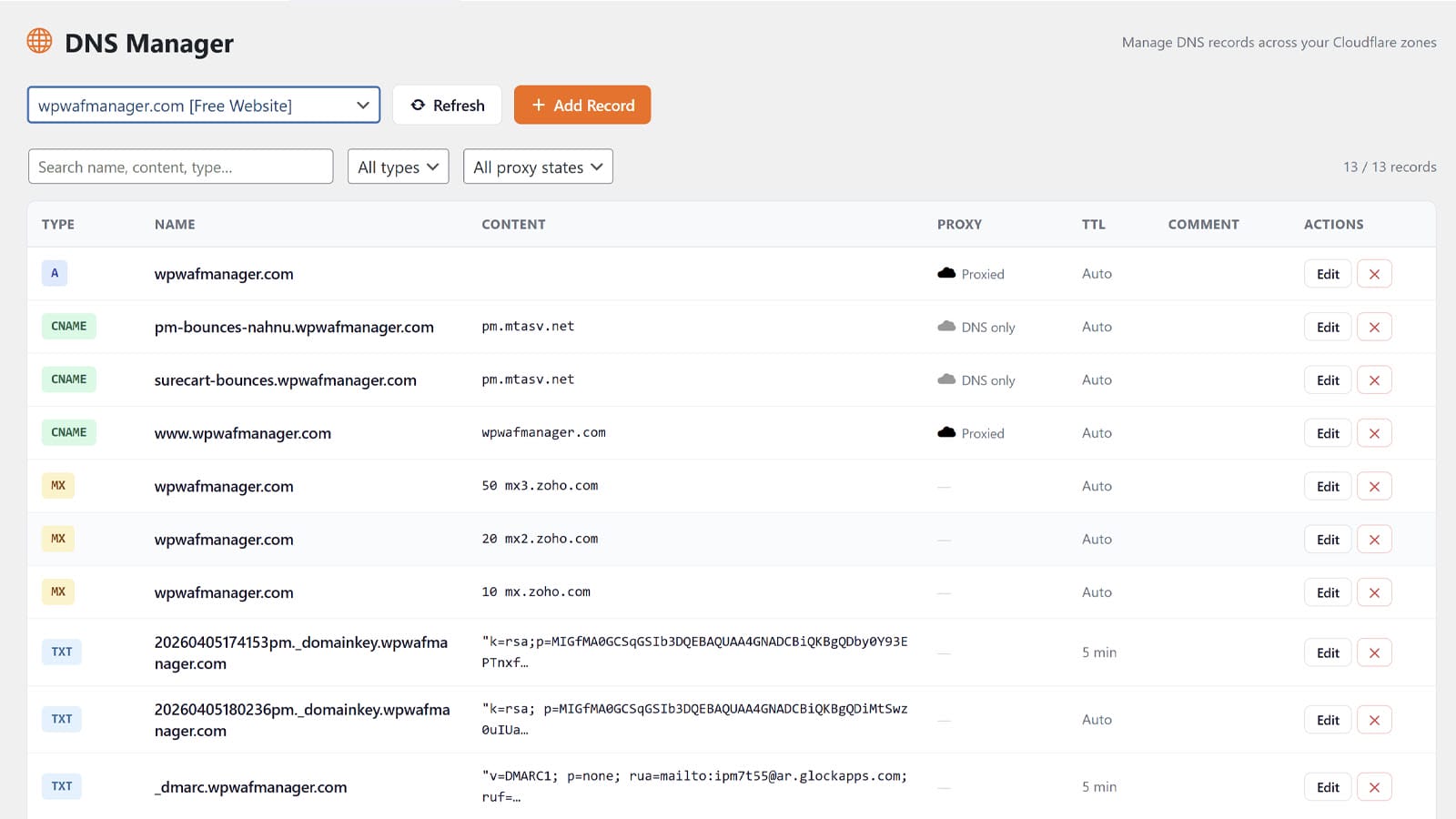
Task: Click the DNS only cloud icon for pm-bounces-nahnu
Action: [x=946, y=326]
